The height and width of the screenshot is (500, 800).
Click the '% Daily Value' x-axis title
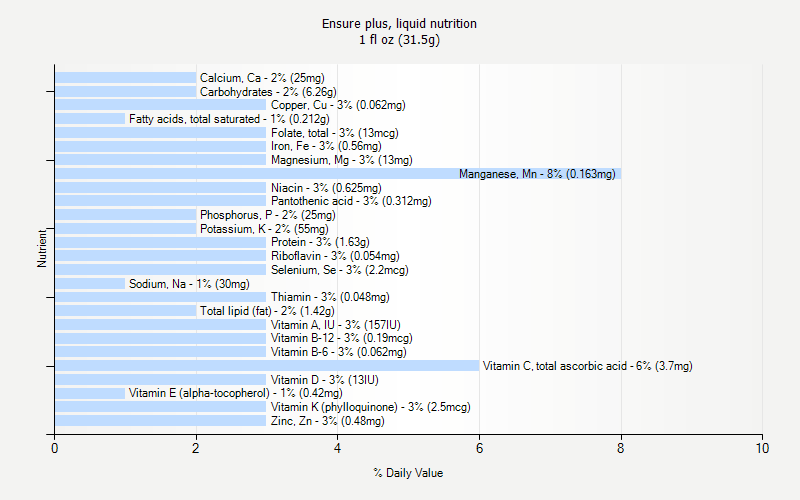[408, 473]
